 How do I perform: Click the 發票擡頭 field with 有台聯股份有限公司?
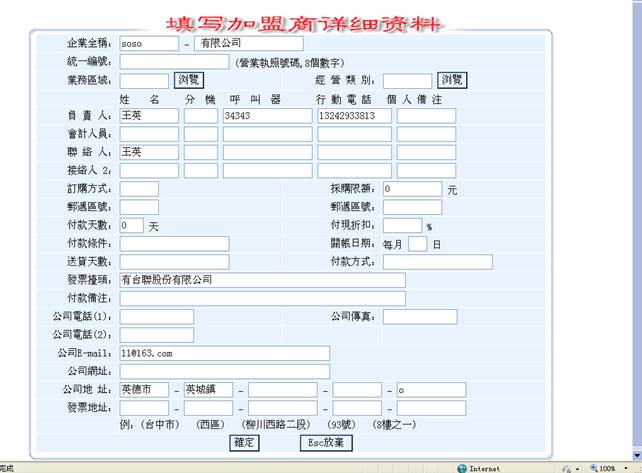262,280
